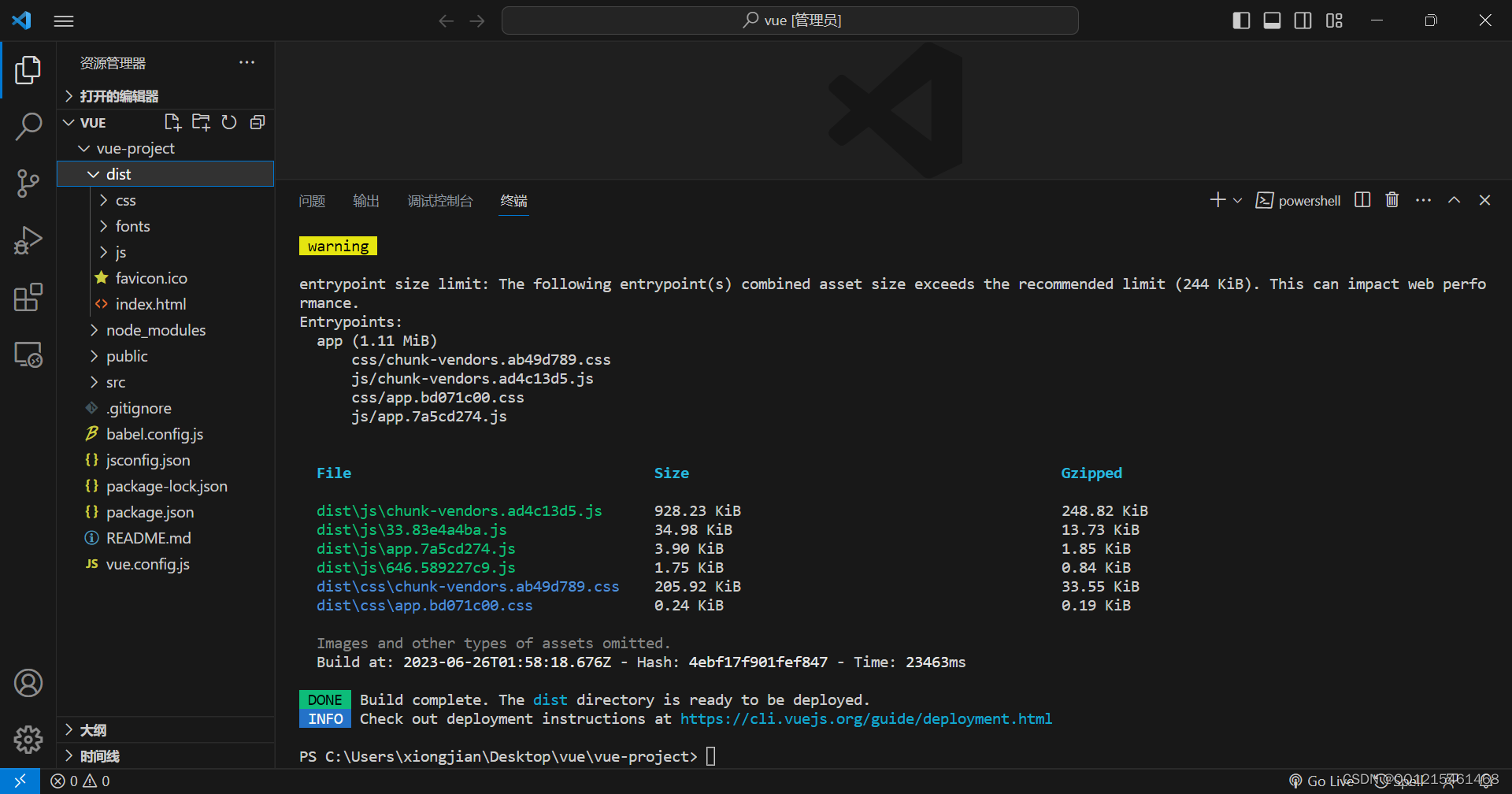Open the Vue CLI deployment guide link
1512x794 pixels.
(866, 719)
